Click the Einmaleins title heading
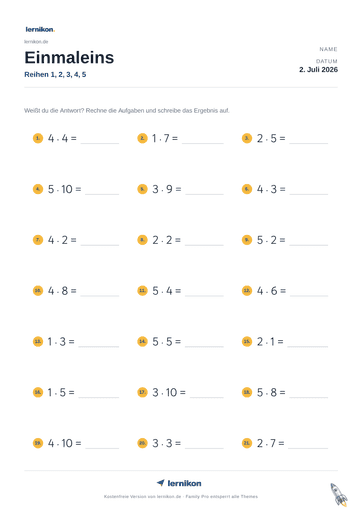This screenshot has height=512, width=362. tap(69, 58)
